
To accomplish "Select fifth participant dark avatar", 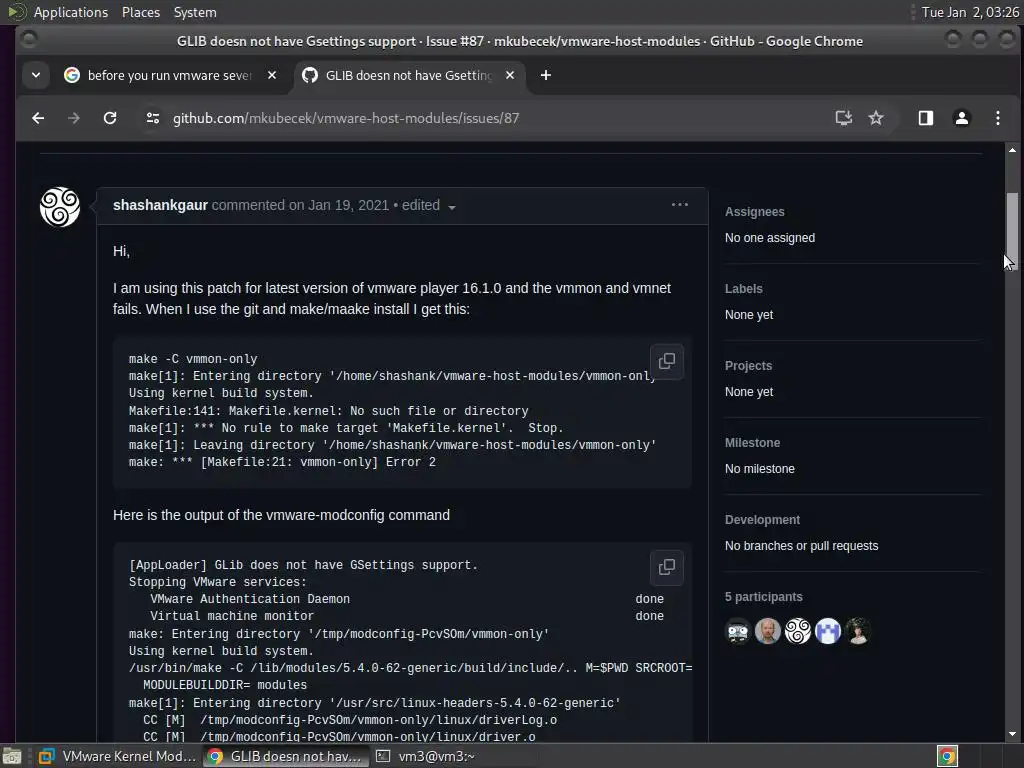I will pos(858,632).
